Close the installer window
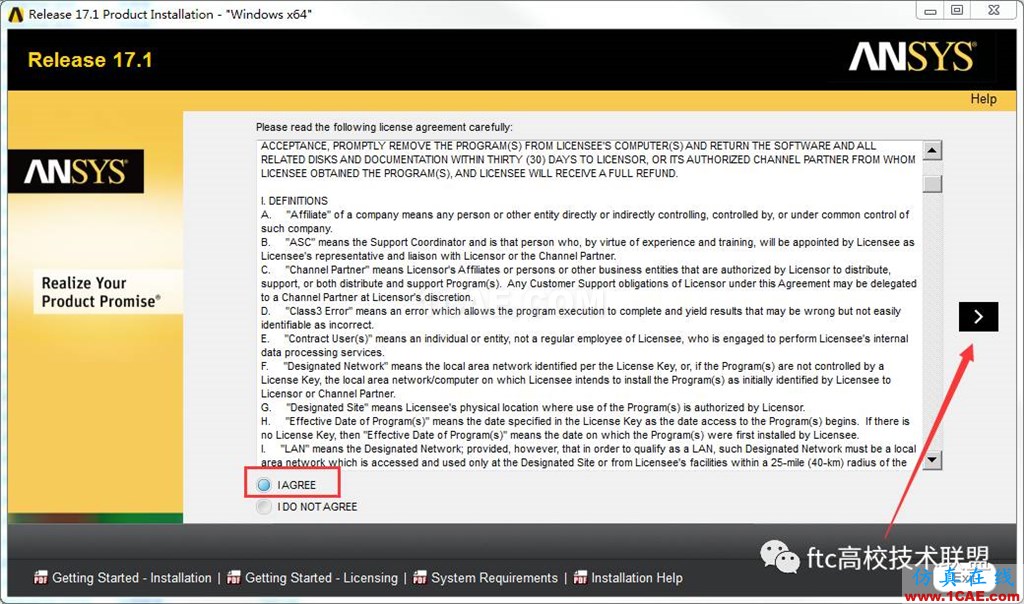Screen dimensions: 1024x604 click(x=994, y=10)
